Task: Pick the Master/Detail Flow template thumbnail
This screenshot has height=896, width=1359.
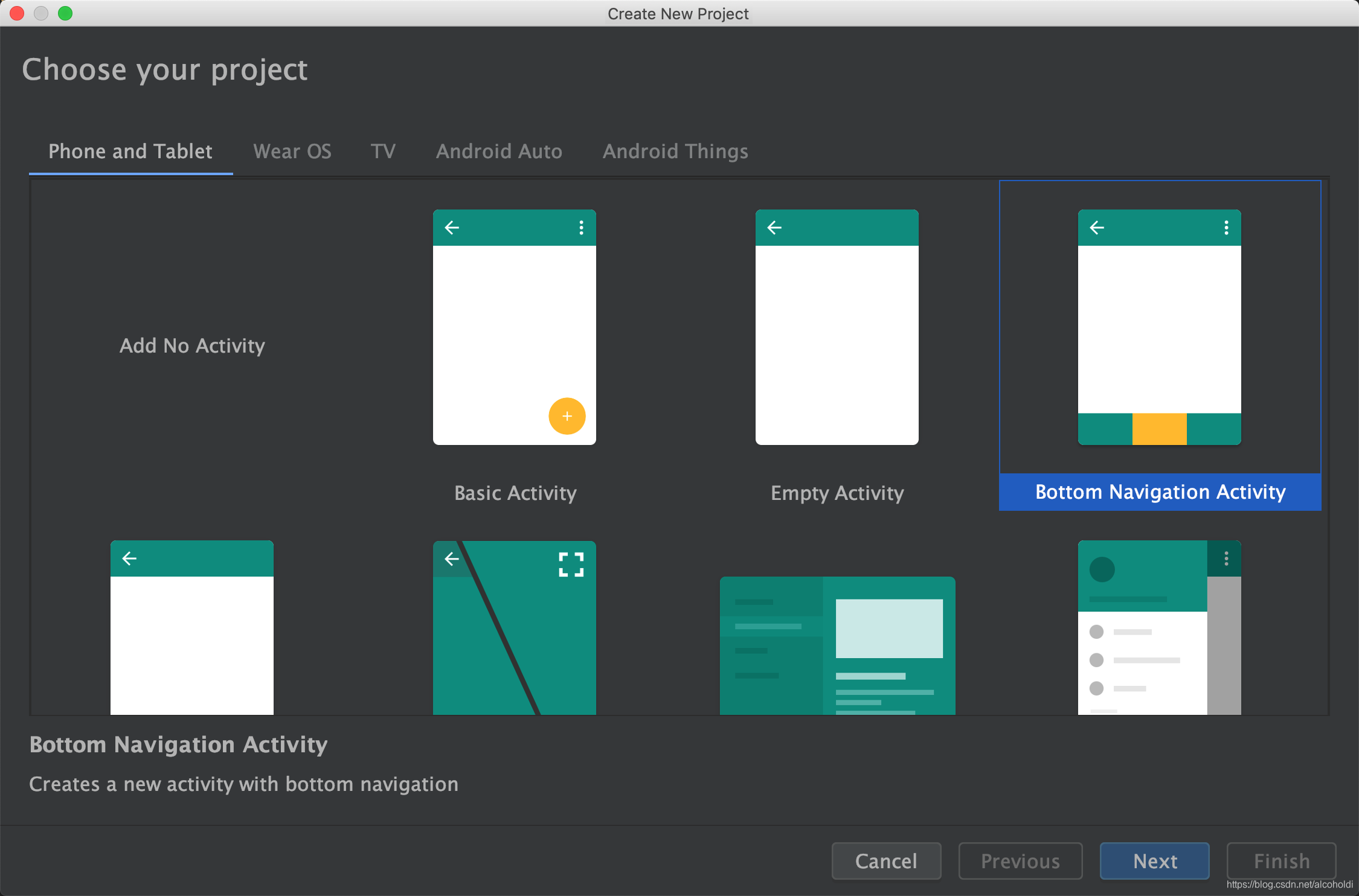Action: 837,646
